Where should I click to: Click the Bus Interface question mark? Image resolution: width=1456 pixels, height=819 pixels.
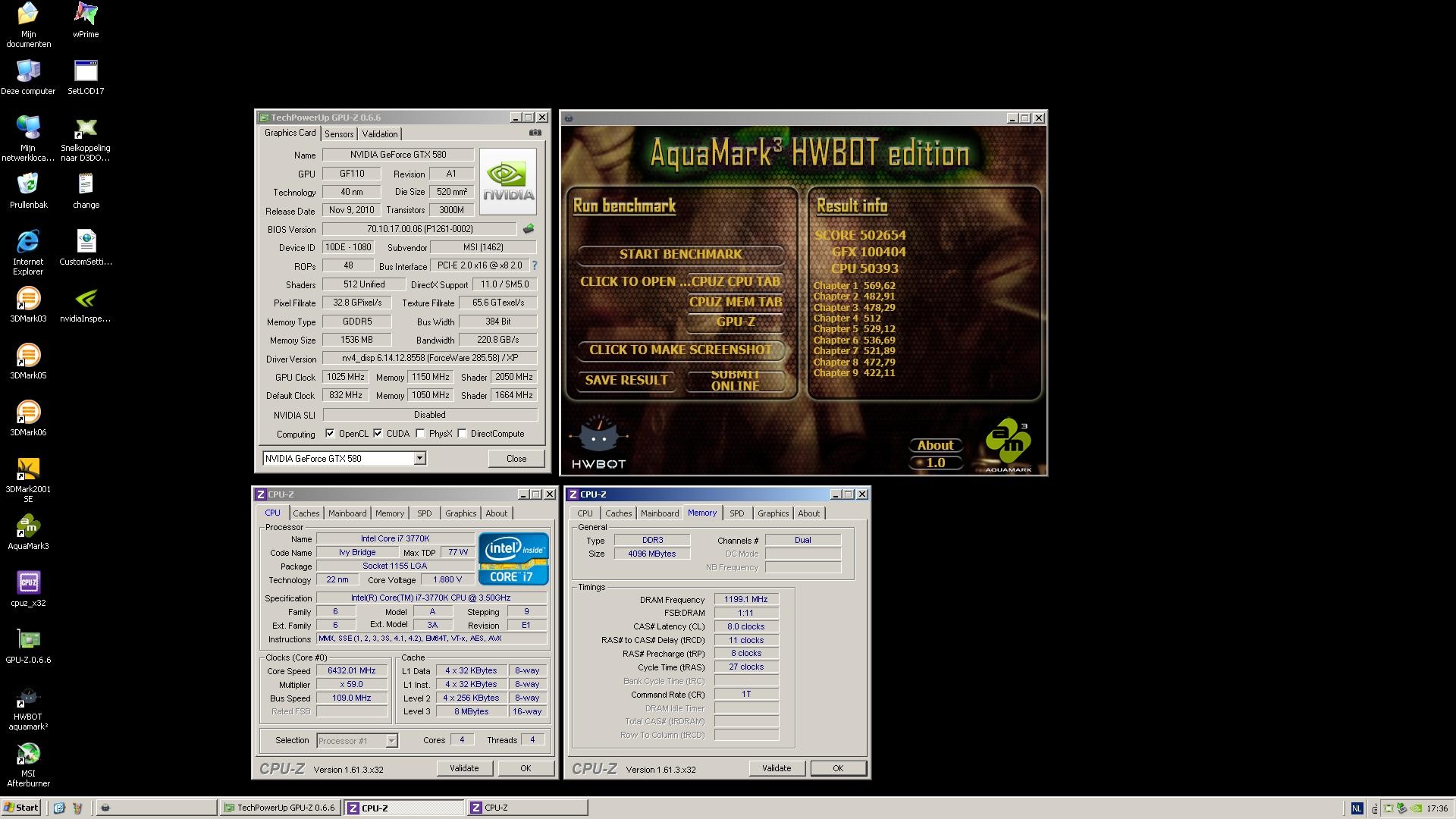point(535,265)
